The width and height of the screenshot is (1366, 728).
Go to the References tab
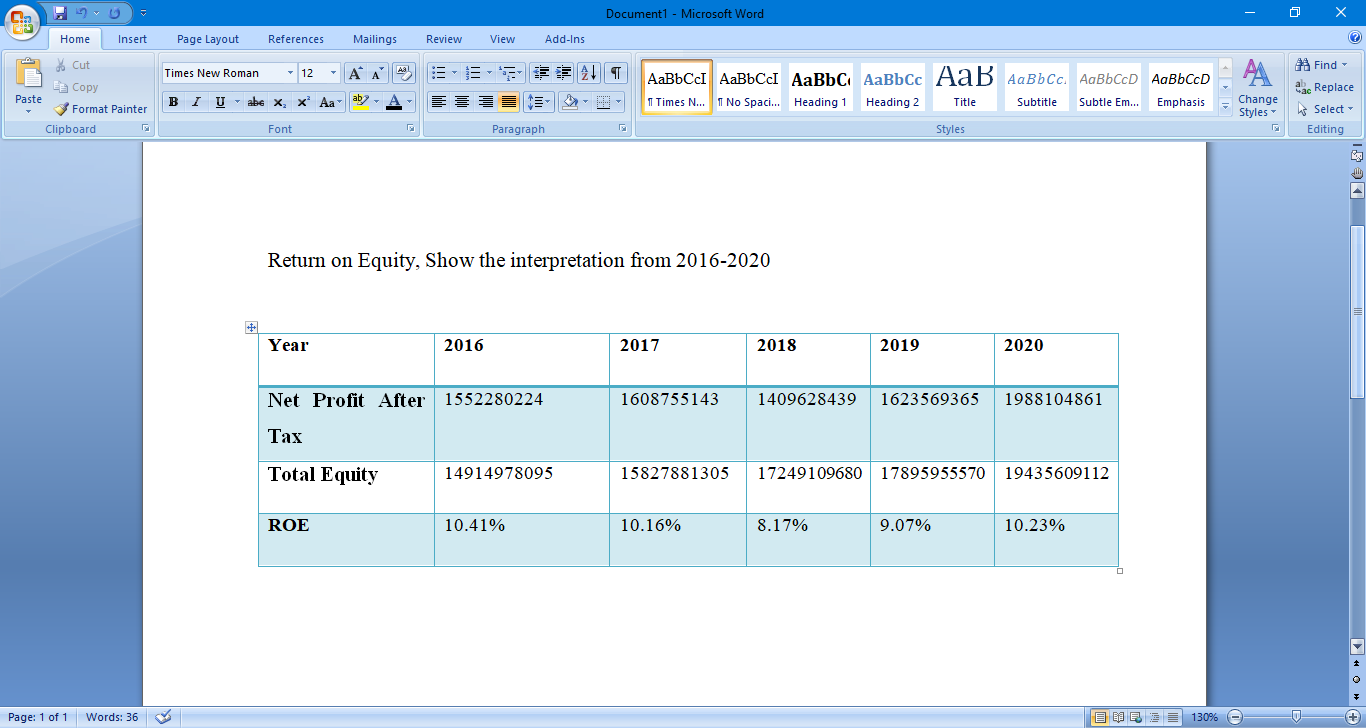point(296,39)
